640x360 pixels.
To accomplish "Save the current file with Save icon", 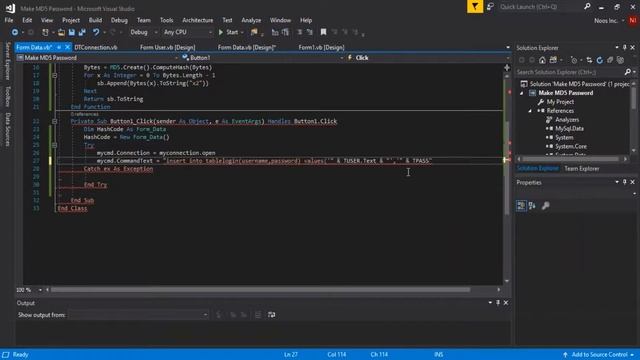I will (71, 32).
